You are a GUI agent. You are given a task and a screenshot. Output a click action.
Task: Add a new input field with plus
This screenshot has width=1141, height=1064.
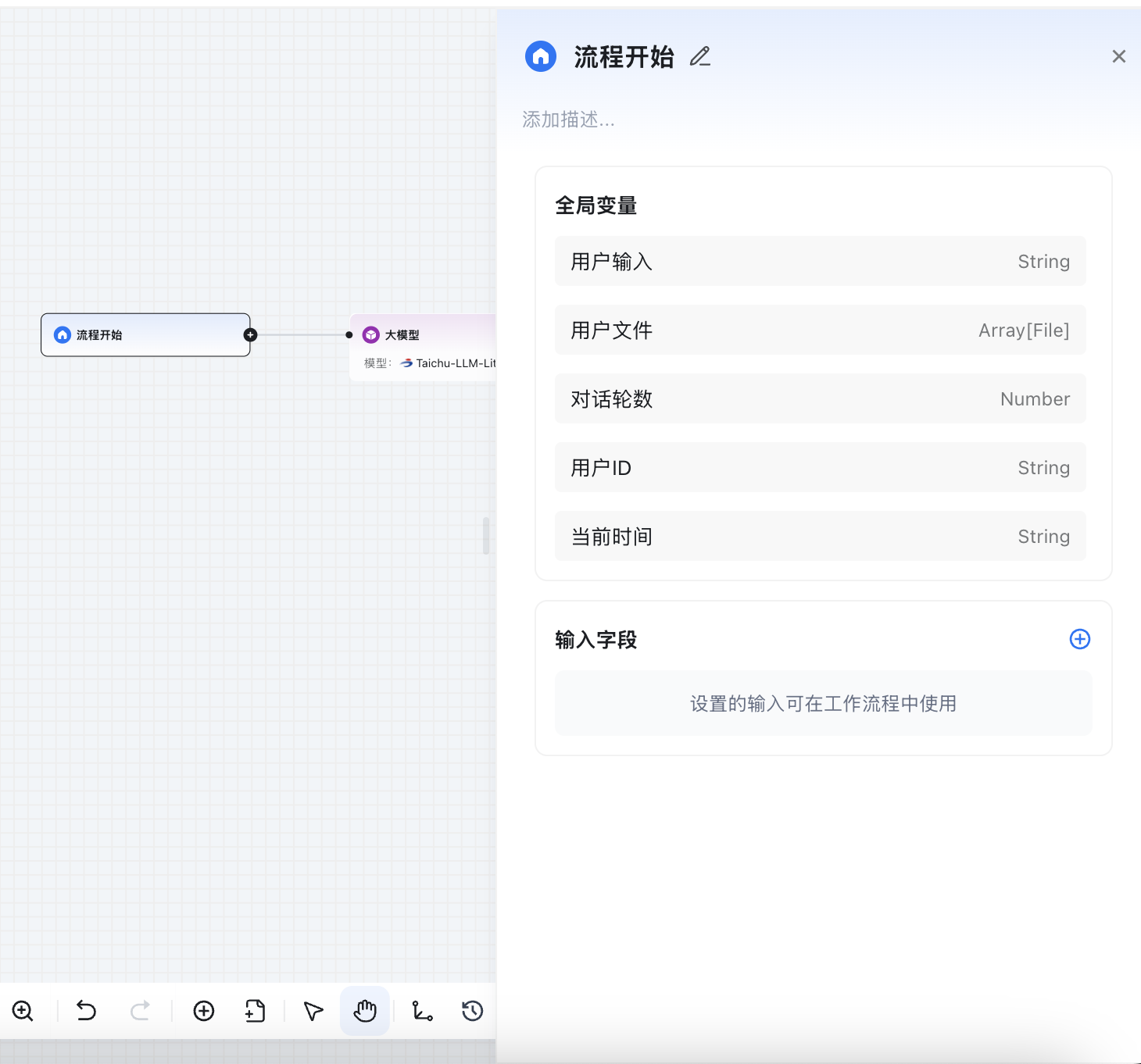coord(1080,639)
